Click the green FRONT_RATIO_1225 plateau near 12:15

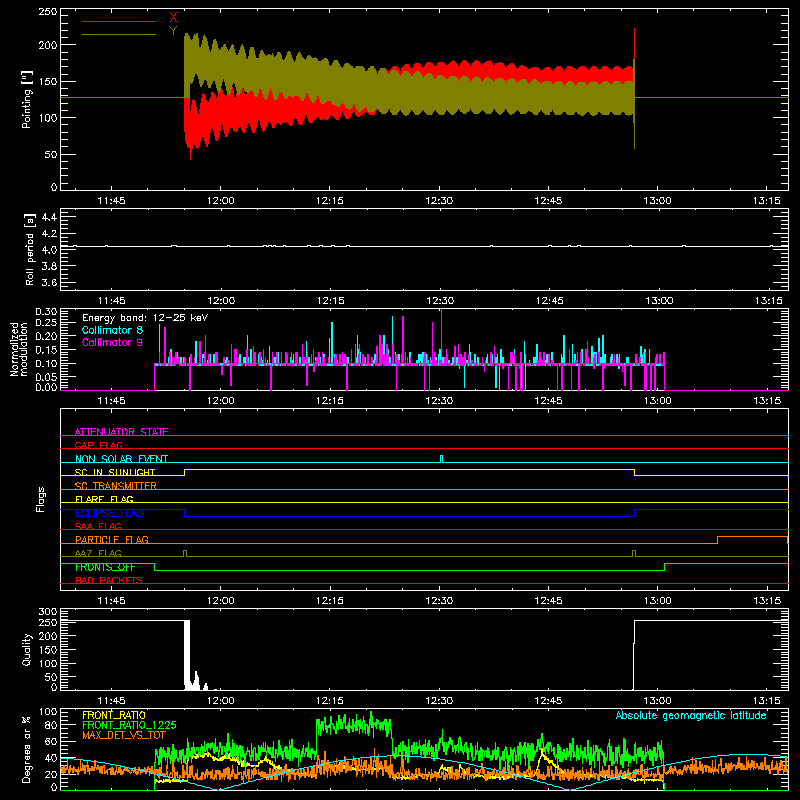pos(354,723)
